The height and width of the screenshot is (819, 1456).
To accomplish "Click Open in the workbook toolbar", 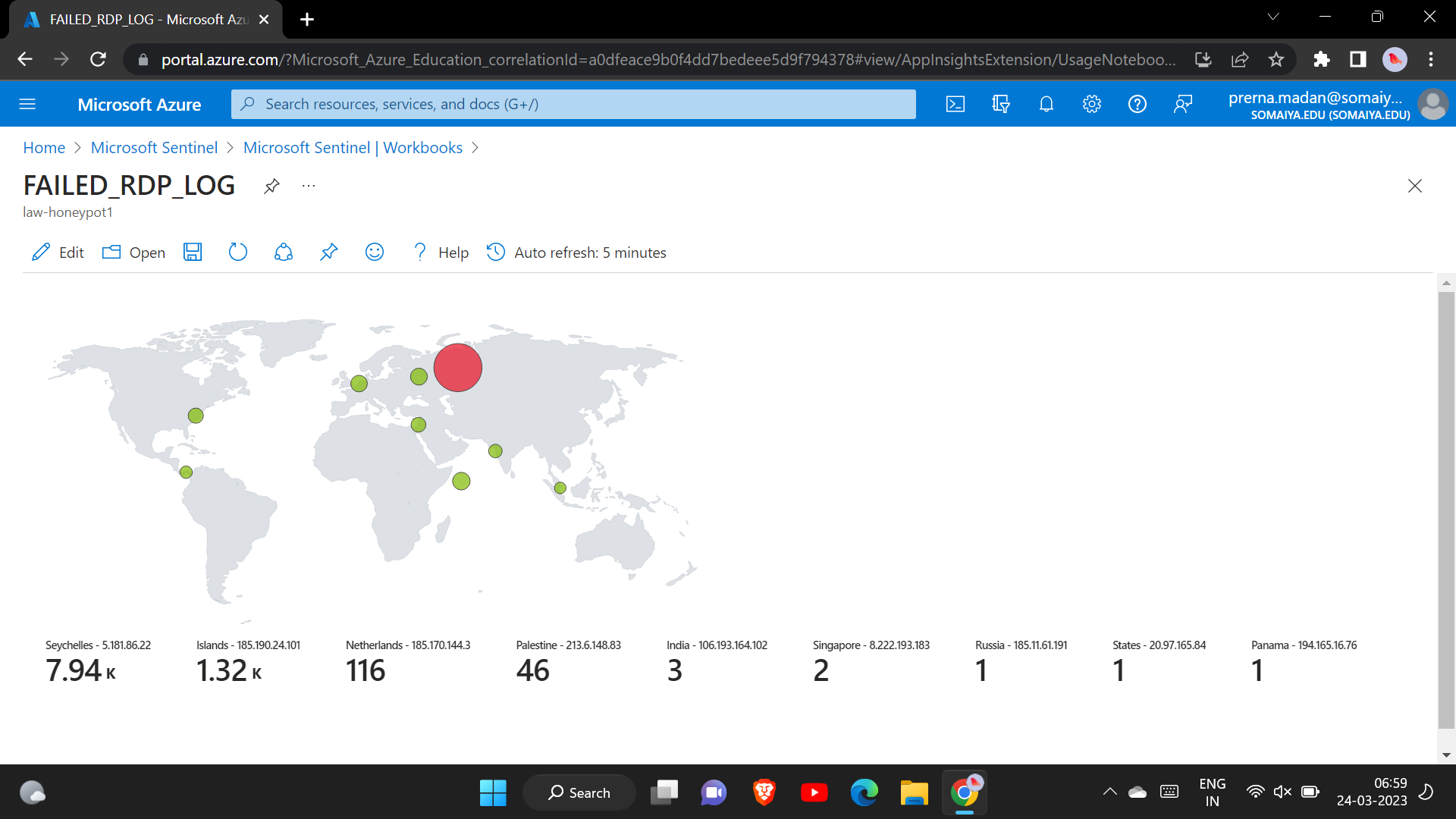I will (x=133, y=253).
